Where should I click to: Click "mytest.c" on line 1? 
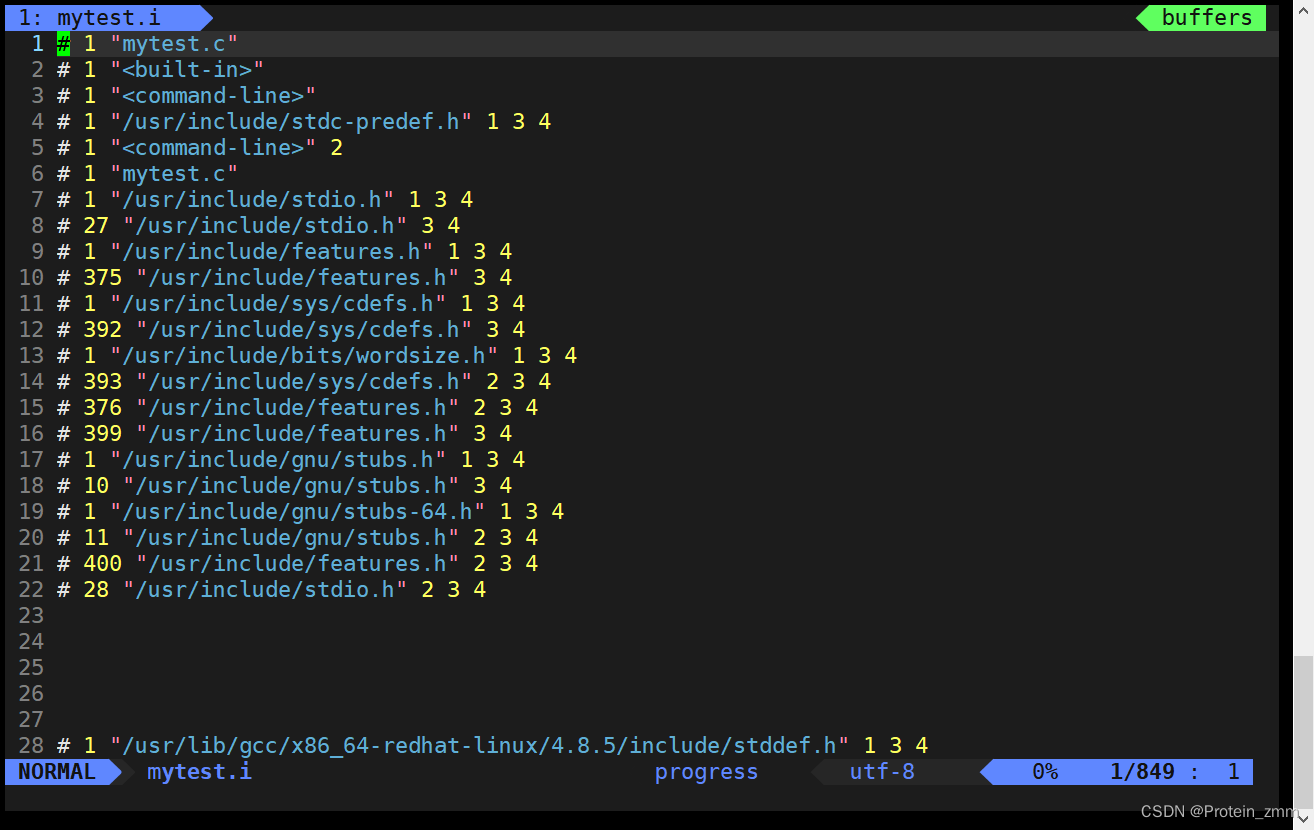coord(174,43)
